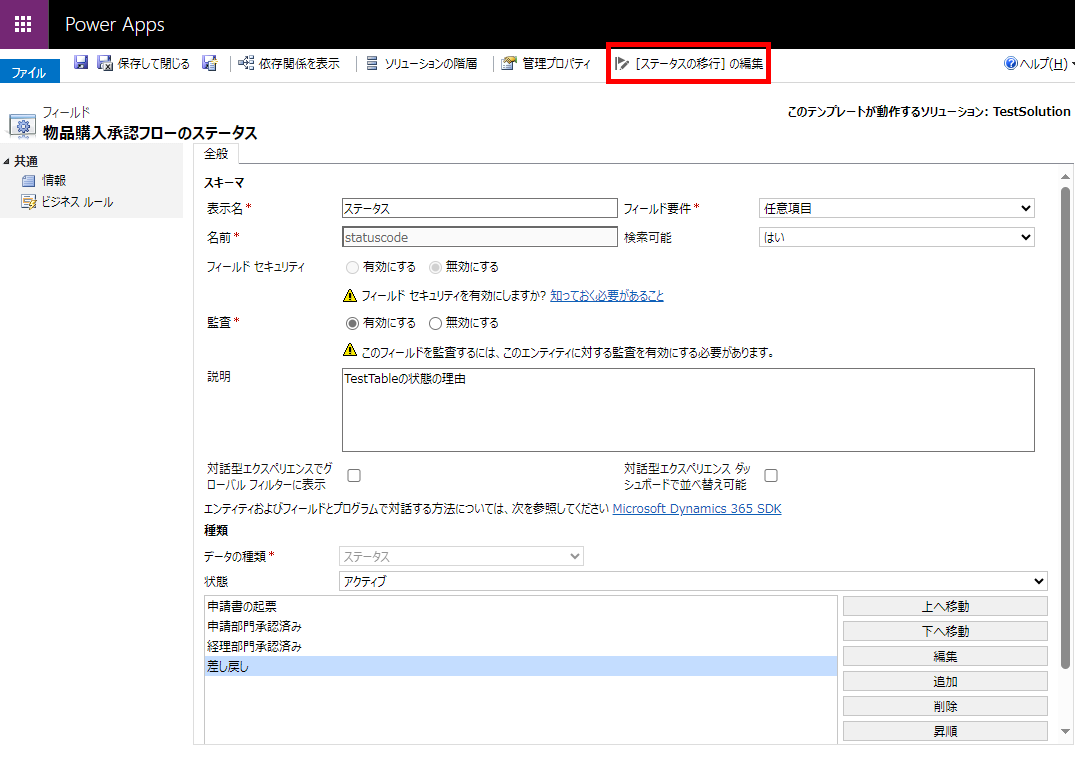Open the フィールド要件 dropdown
Viewport: 1075px width, 757px height.
pos(897,208)
